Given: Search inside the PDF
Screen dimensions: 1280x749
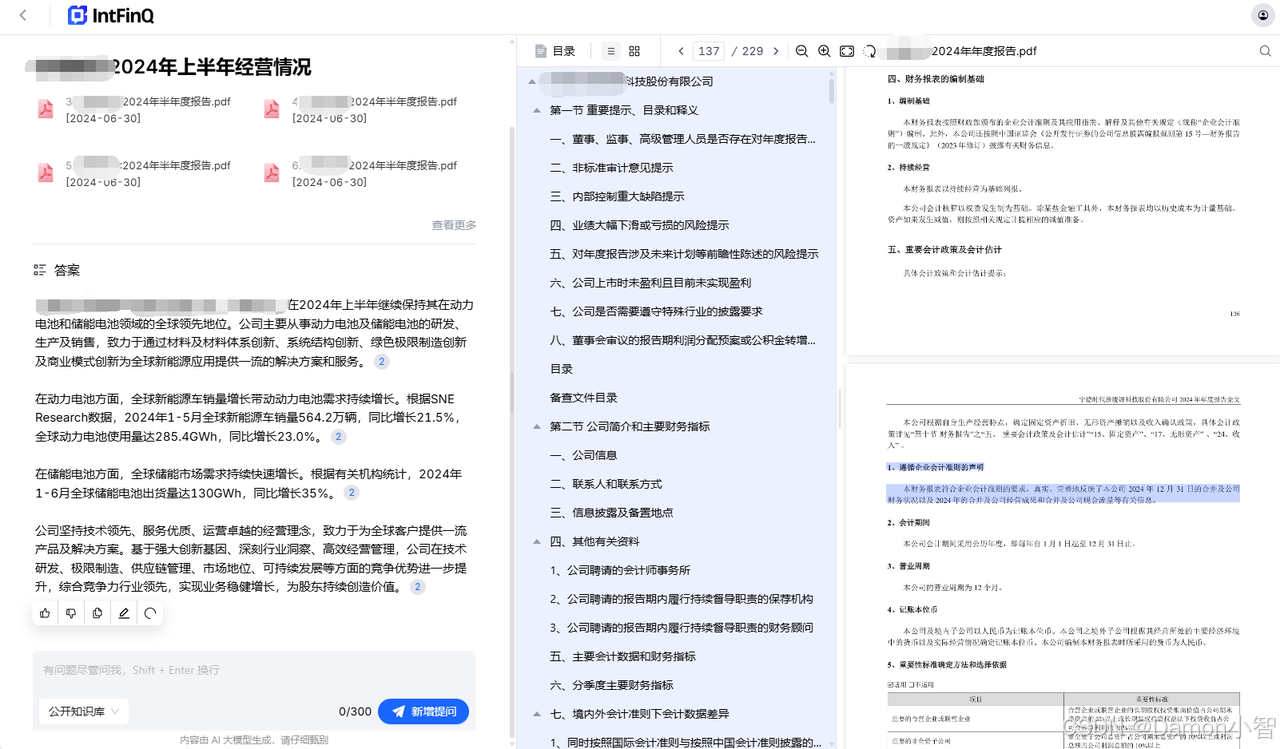Looking at the screenshot, I should (1265, 51).
